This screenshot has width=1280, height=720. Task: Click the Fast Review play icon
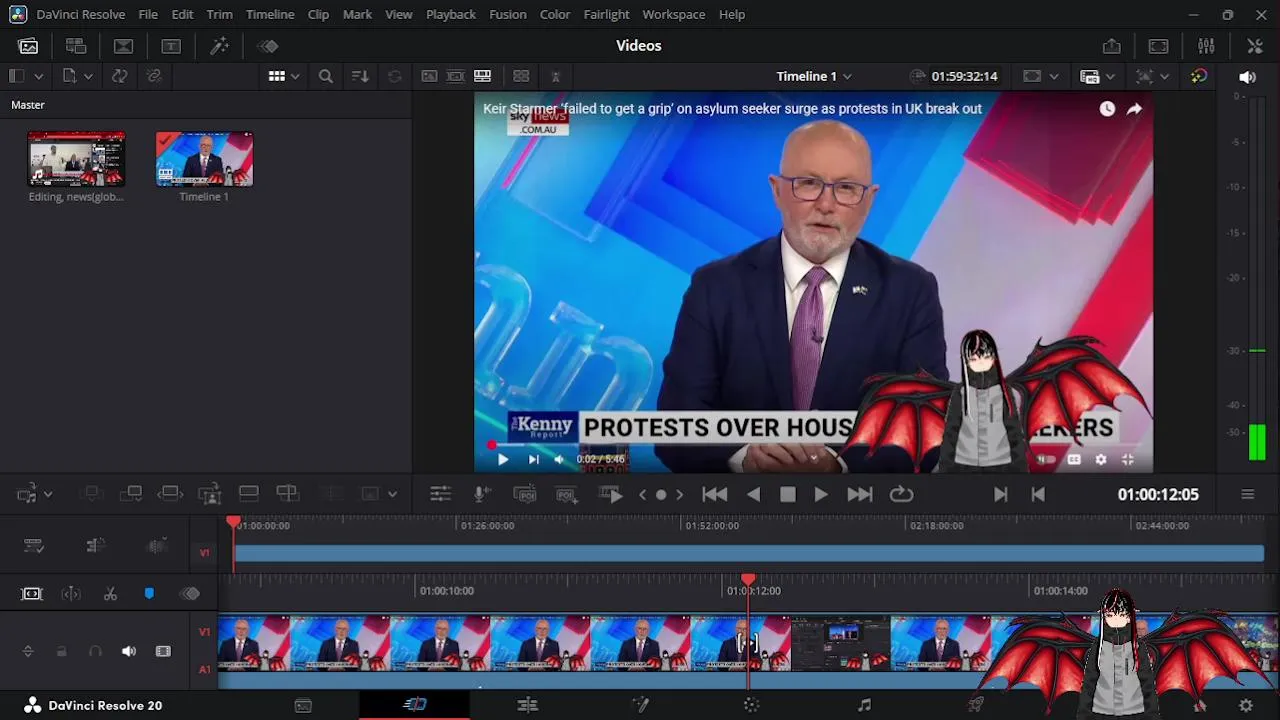point(611,494)
